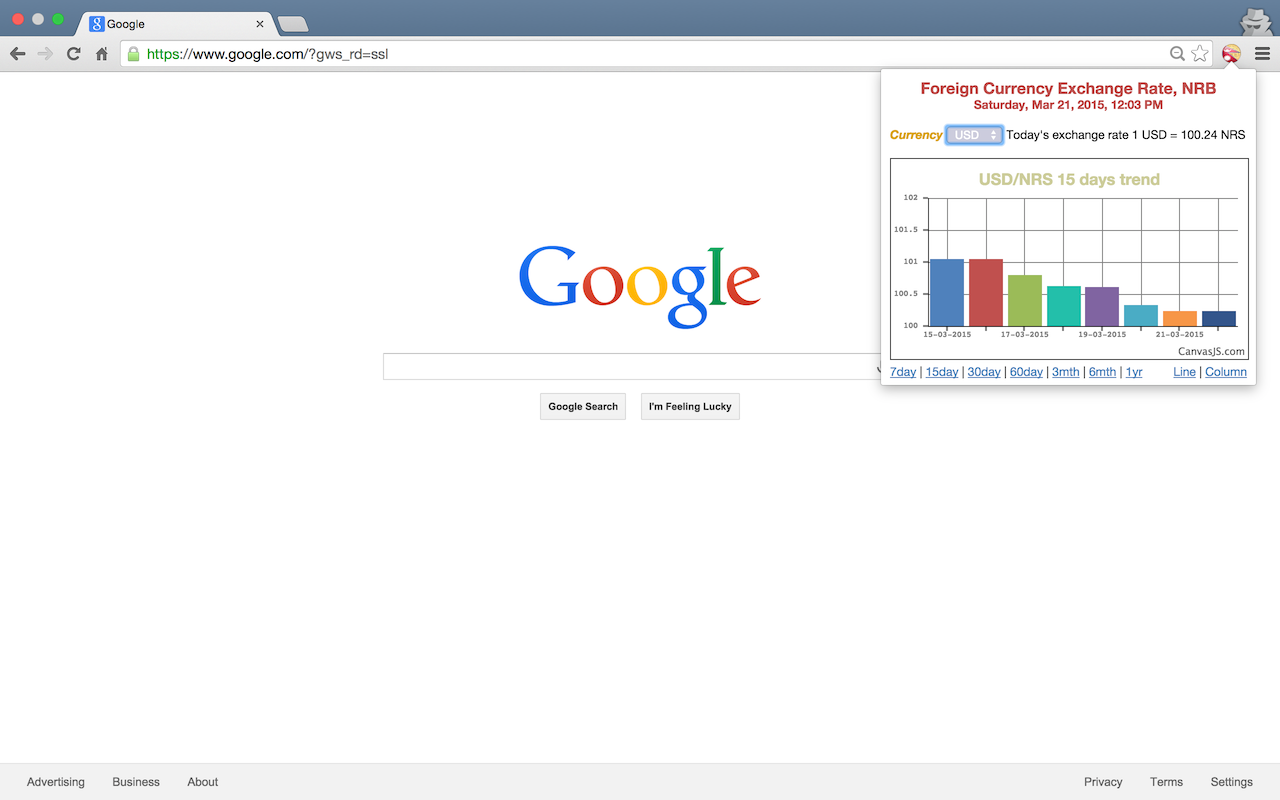The height and width of the screenshot is (800, 1280).
Task: Open the USD currency dropdown
Action: tap(974, 135)
